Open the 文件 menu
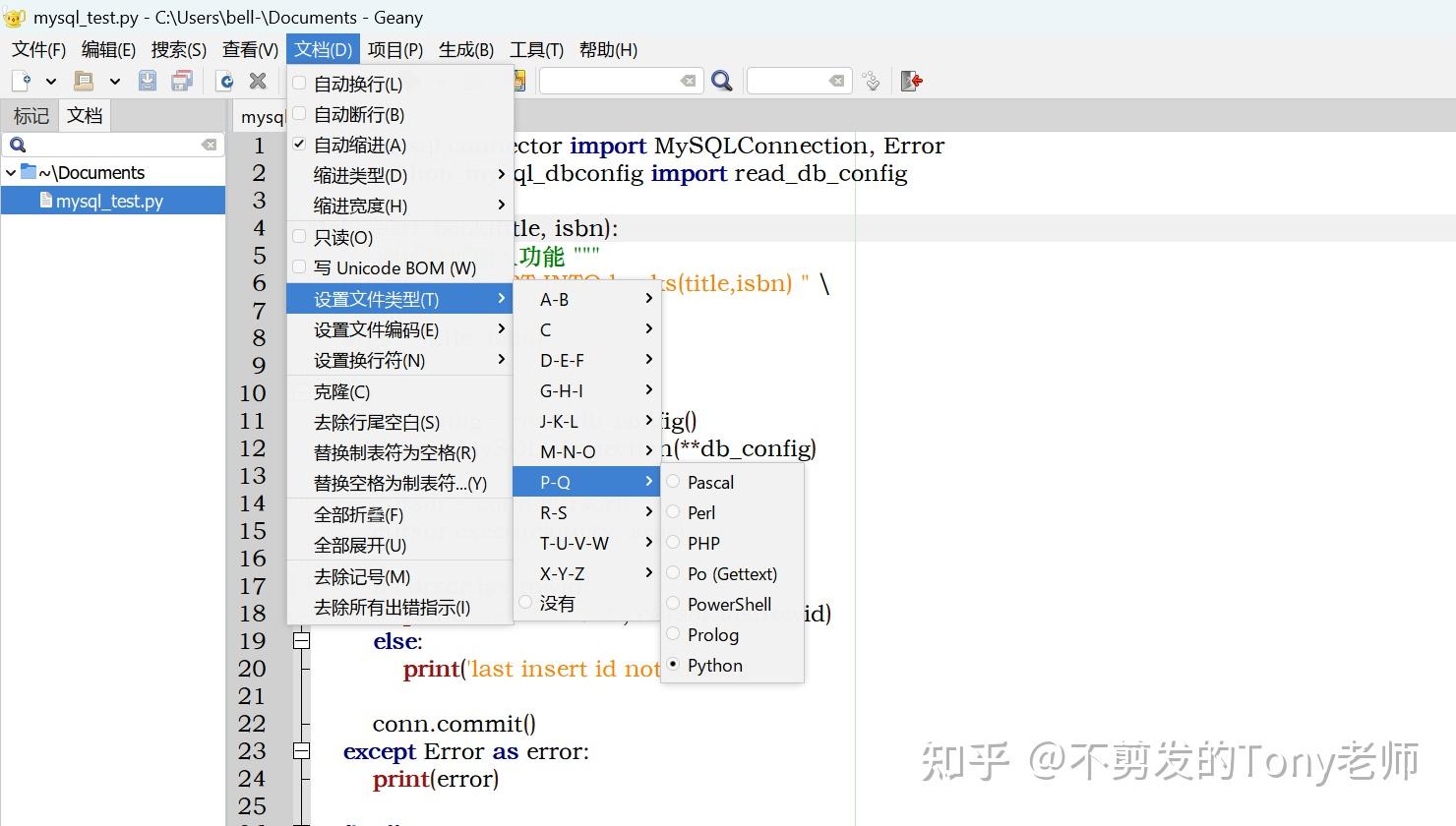 [38, 50]
